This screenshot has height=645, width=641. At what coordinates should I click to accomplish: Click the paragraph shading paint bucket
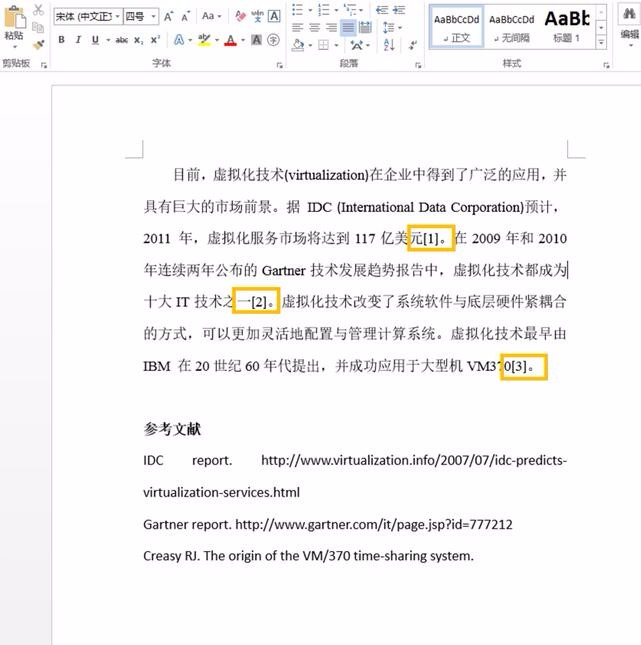pyautogui.click(x=298, y=45)
